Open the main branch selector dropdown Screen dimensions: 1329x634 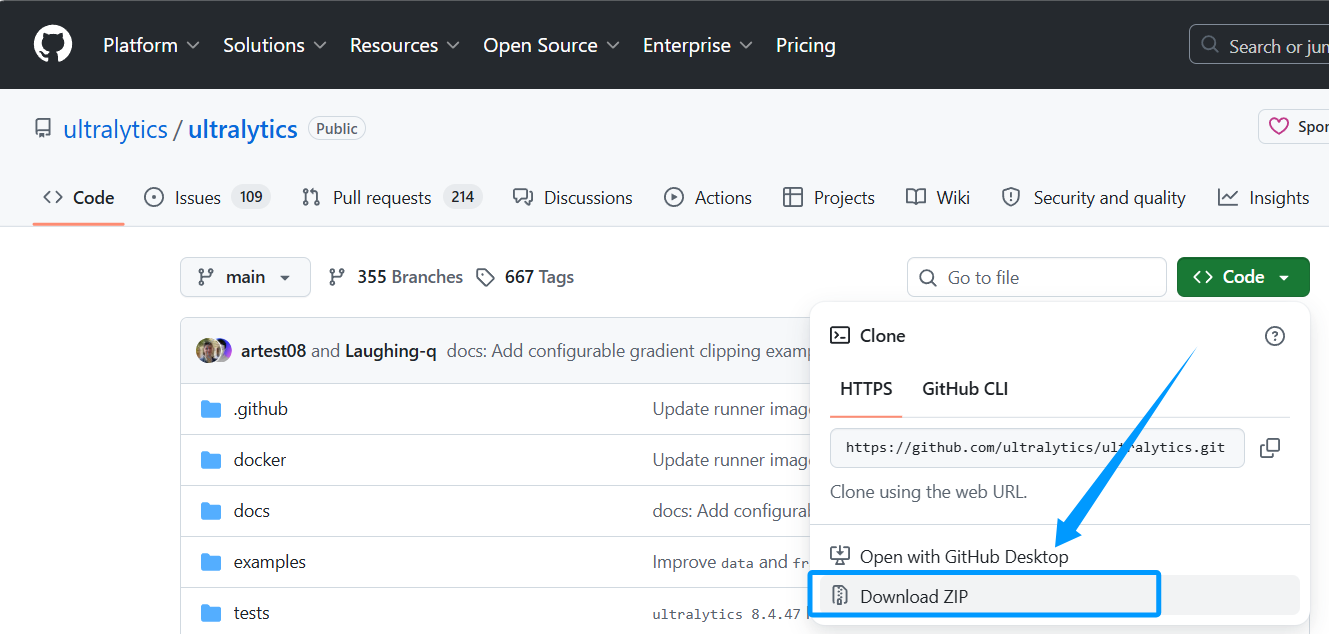(x=245, y=277)
